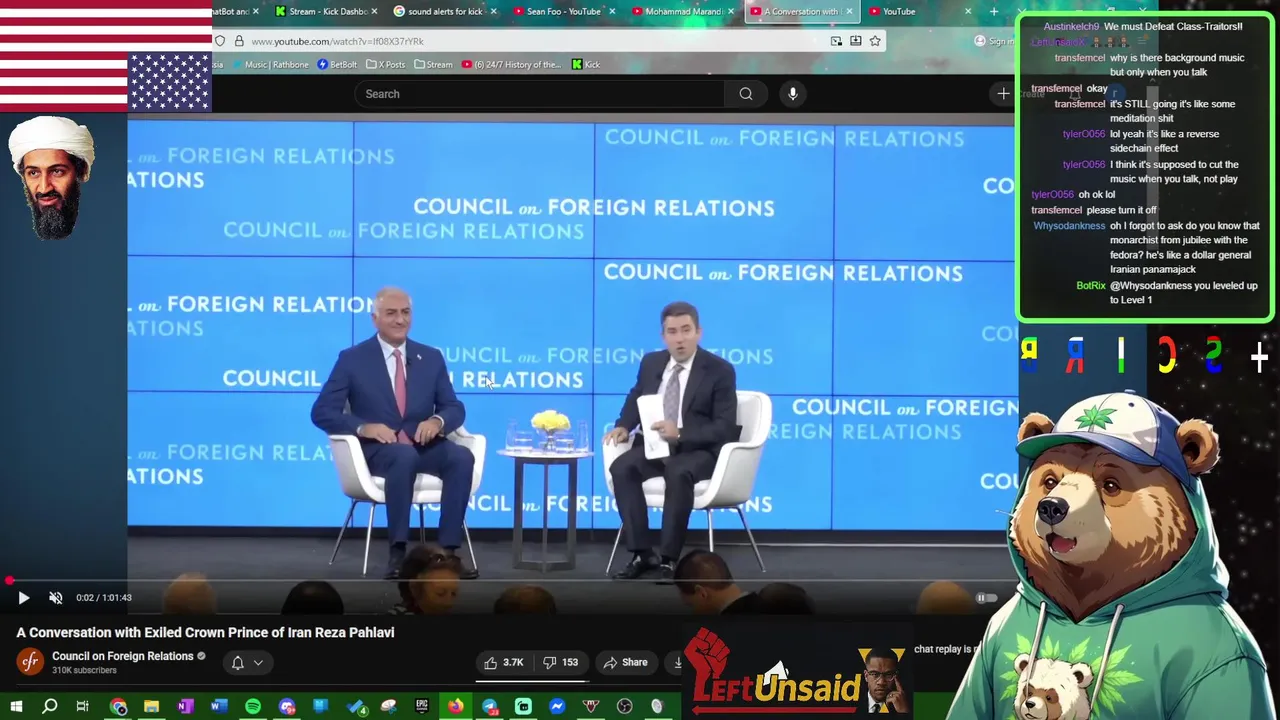
Task: Bookmark this page with the star icon
Action: 875,41
